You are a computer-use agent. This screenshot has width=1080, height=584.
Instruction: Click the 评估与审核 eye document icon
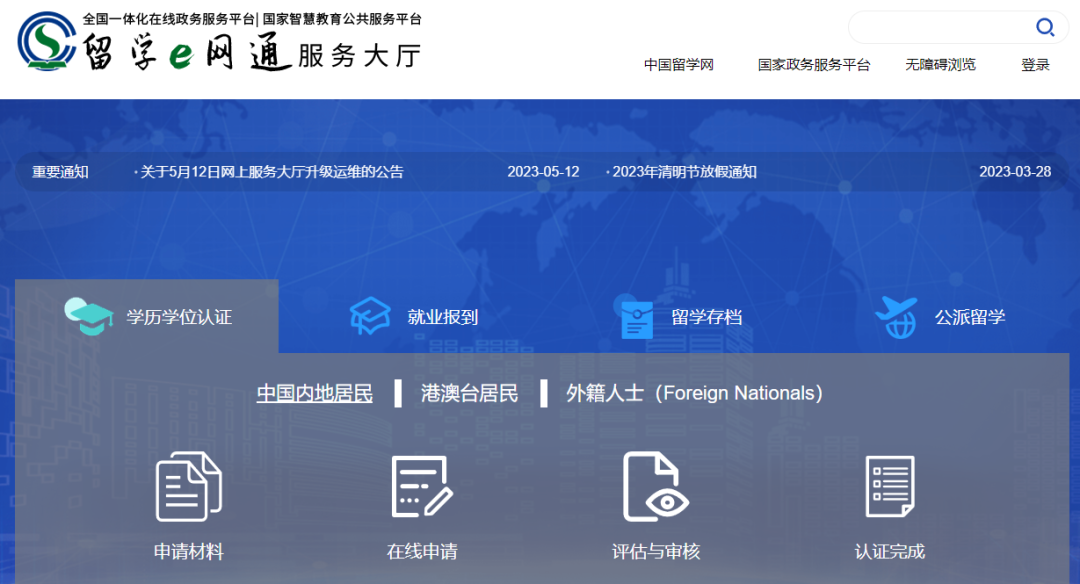coord(656,486)
